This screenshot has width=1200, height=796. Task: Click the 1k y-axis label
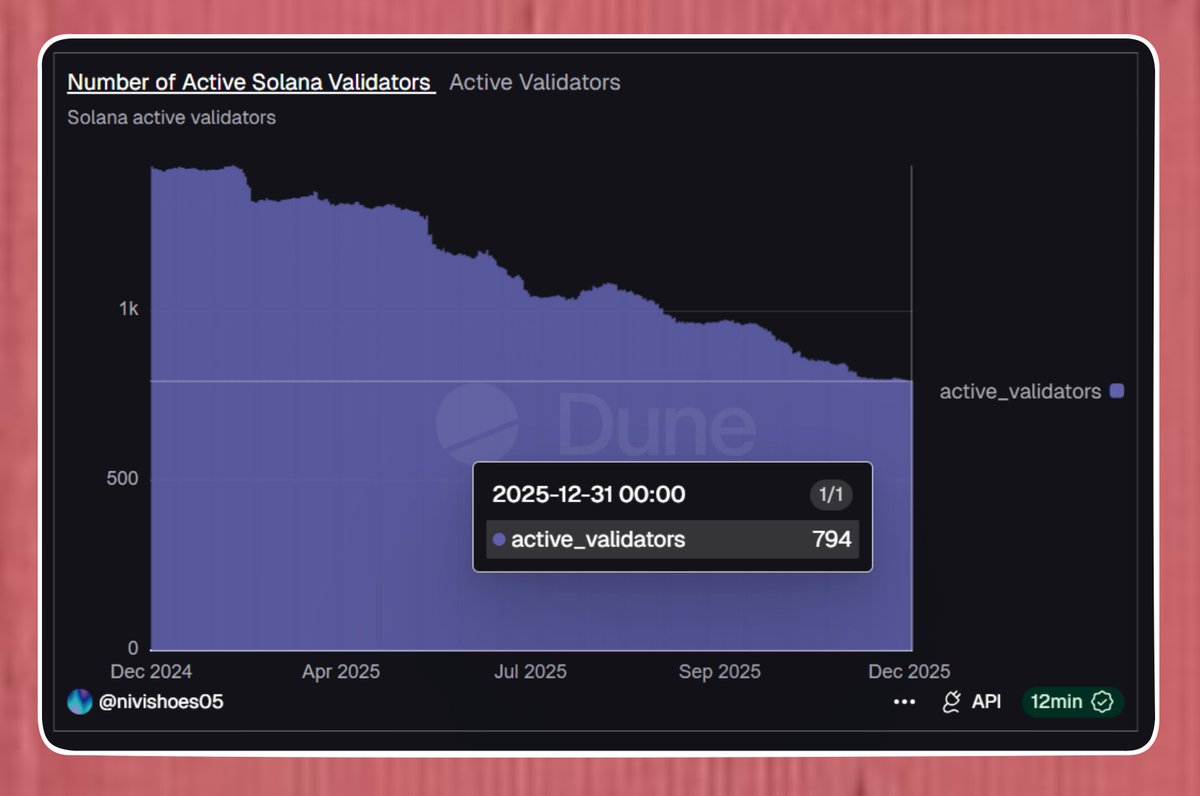128,310
